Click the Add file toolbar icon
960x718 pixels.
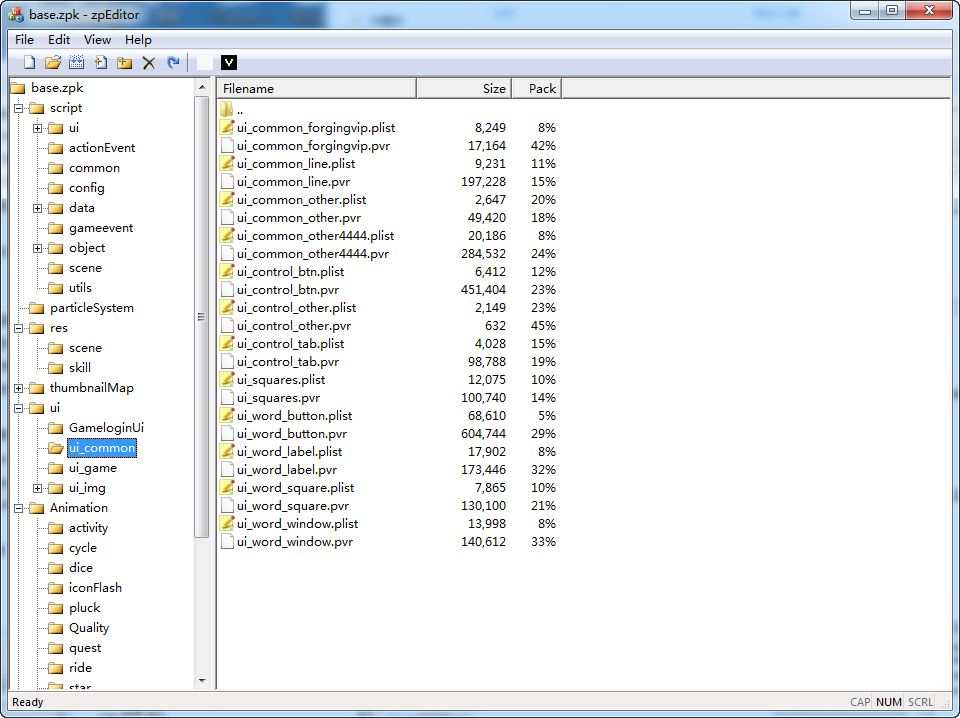tap(100, 62)
